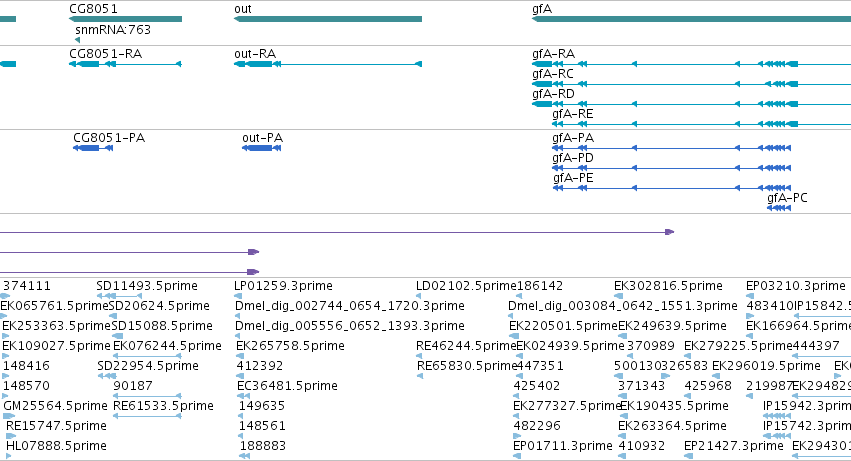Click EST EP01711.3prime
Screen dimensions: 851x461
point(563,446)
